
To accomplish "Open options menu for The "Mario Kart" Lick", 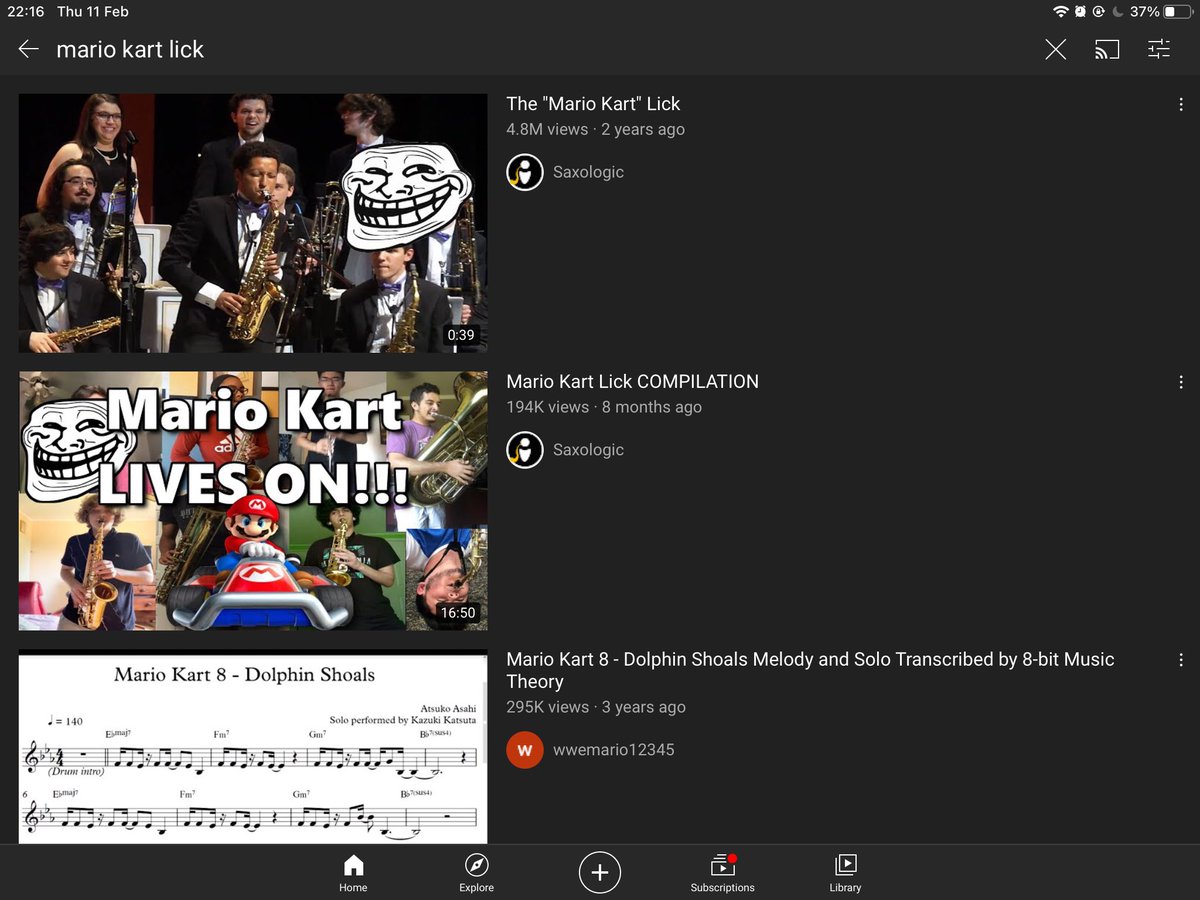I will [1181, 104].
